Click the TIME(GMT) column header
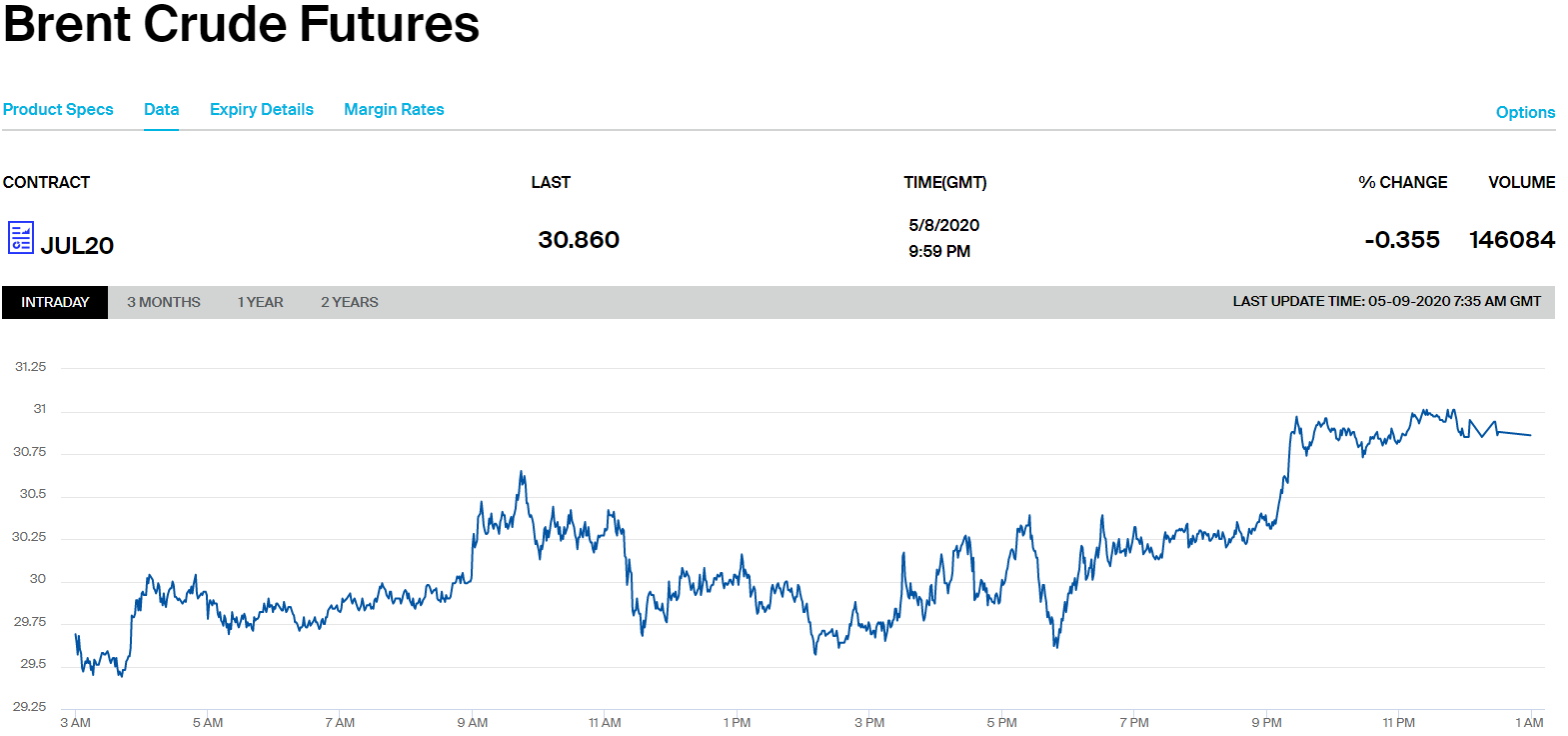Viewport: 1568px width, 736px height. pyautogui.click(x=945, y=182)
